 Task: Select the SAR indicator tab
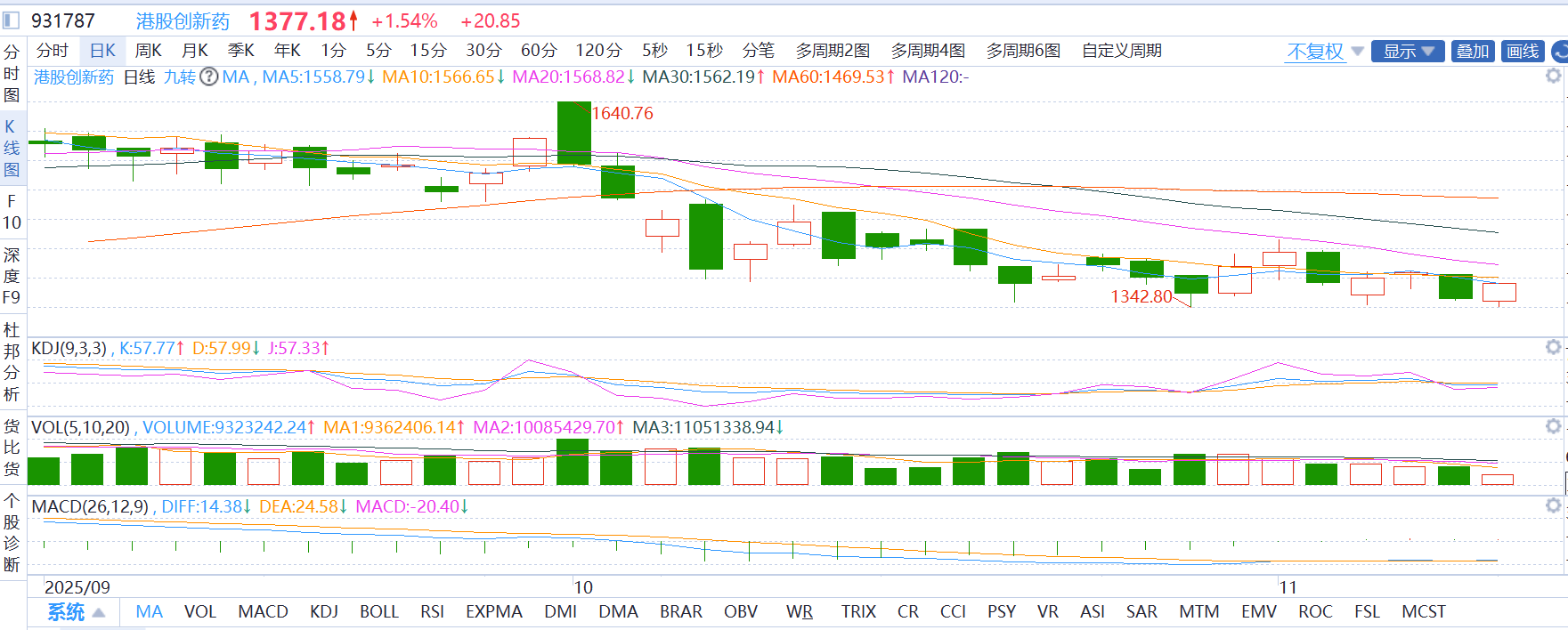(1141, 612)
